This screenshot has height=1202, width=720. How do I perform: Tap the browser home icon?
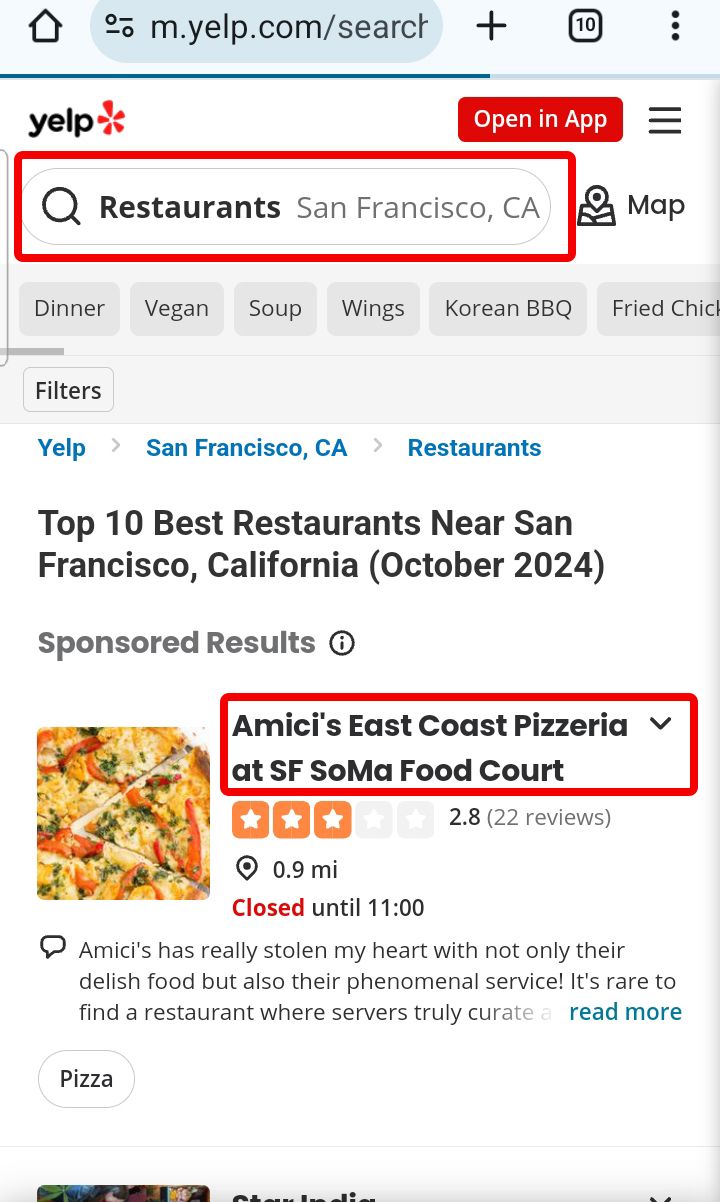46,27
